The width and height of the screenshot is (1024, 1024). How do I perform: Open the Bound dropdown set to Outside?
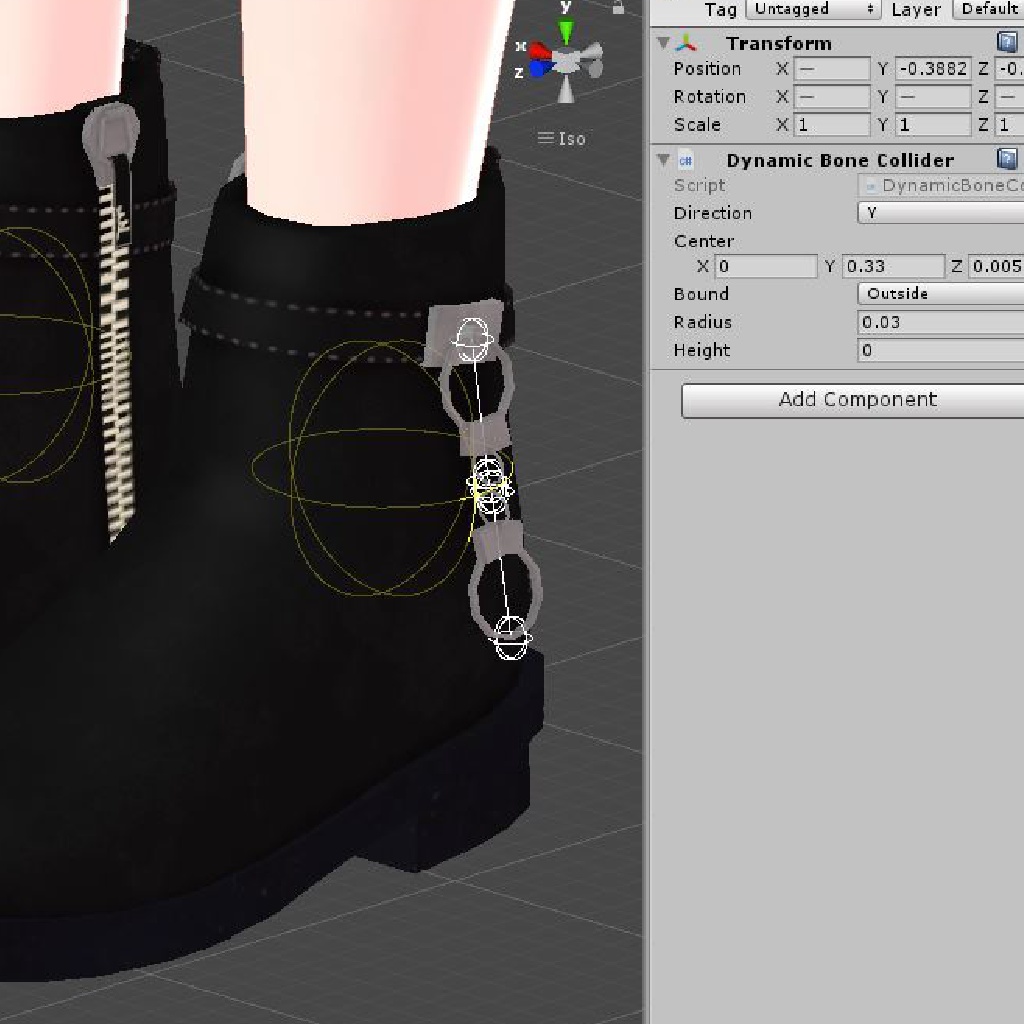940,294
